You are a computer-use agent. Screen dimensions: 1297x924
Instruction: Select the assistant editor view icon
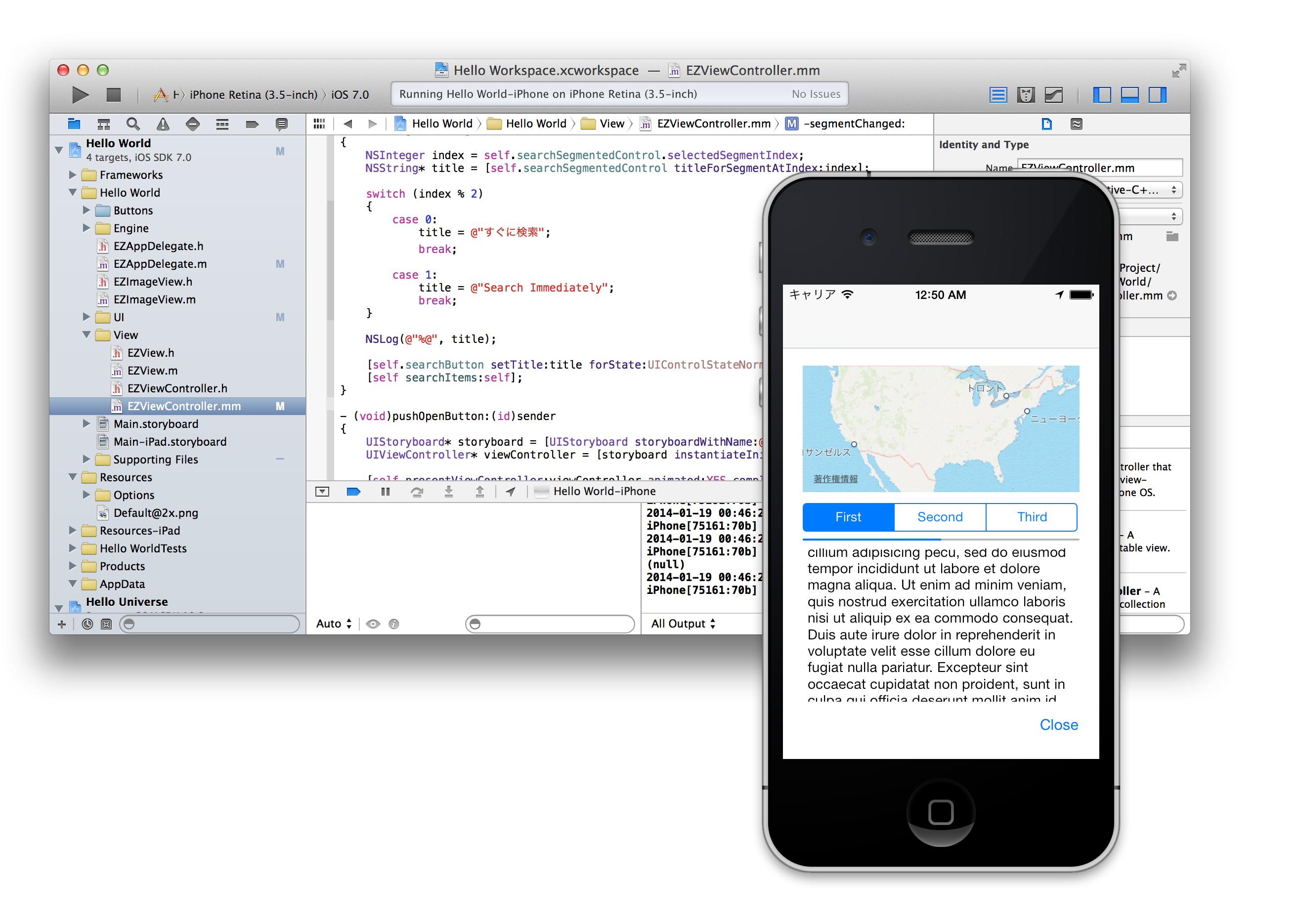[1026, 93]
